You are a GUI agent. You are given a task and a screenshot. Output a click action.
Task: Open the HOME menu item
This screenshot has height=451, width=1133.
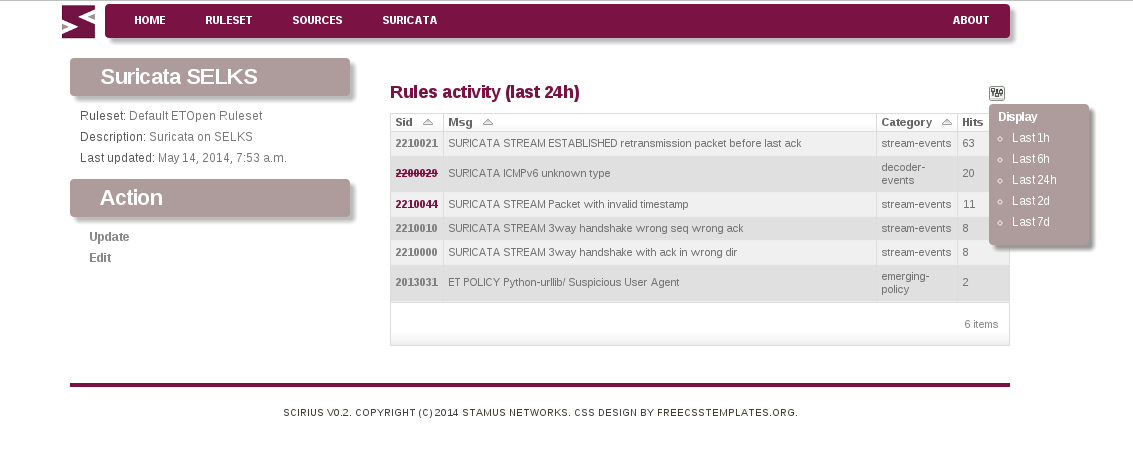pyautogui.click(x=150, y=20)
